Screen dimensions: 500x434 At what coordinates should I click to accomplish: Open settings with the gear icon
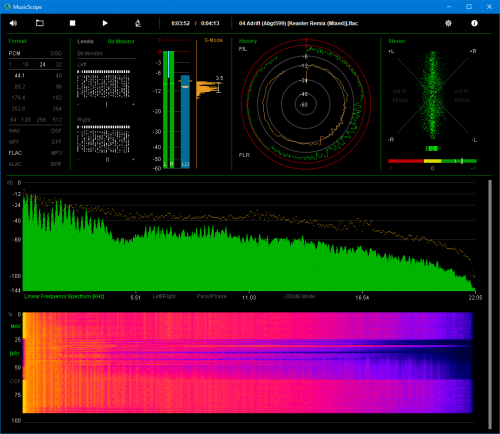(448, 23)
